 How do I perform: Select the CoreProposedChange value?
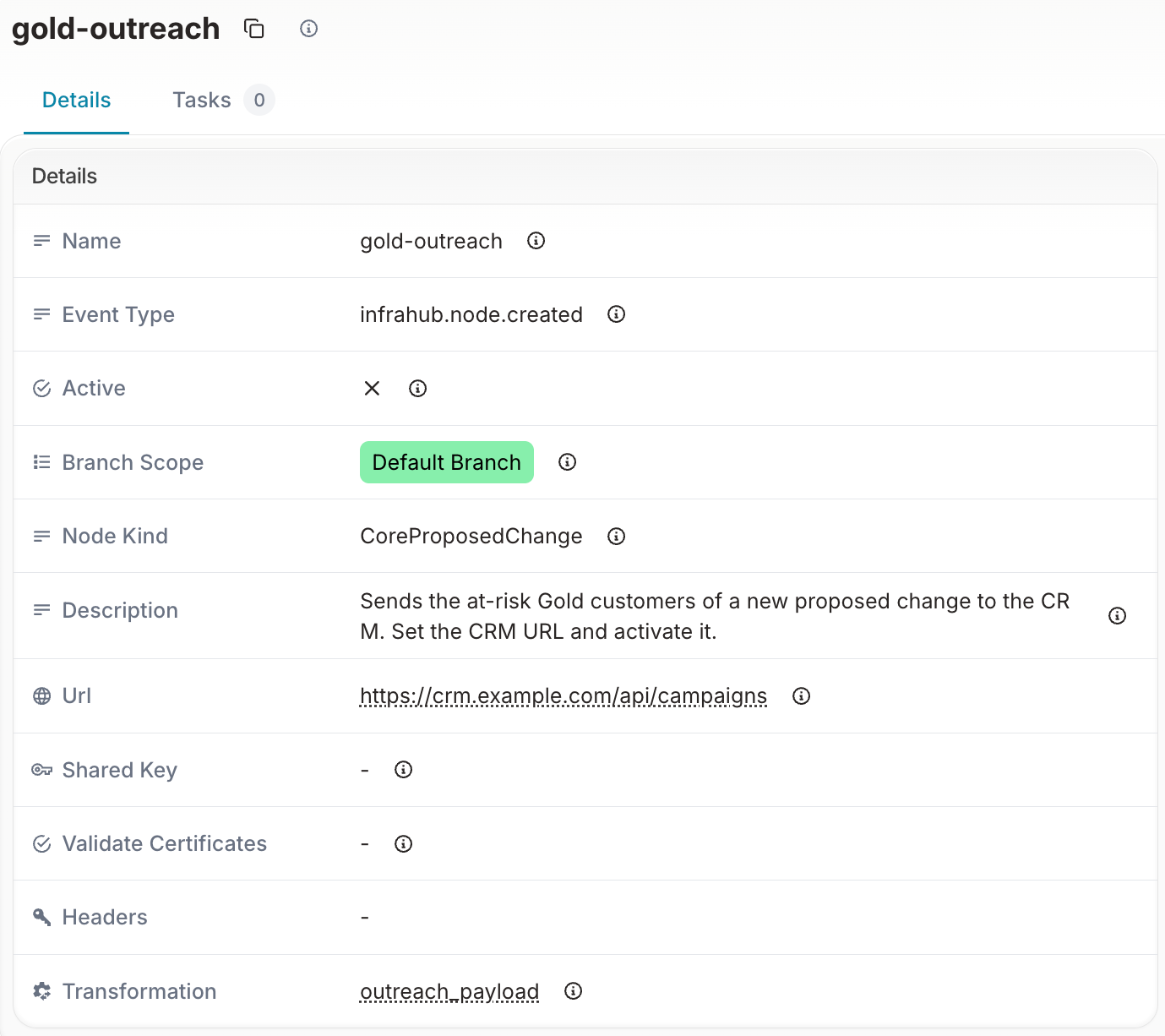click(471, 536)
